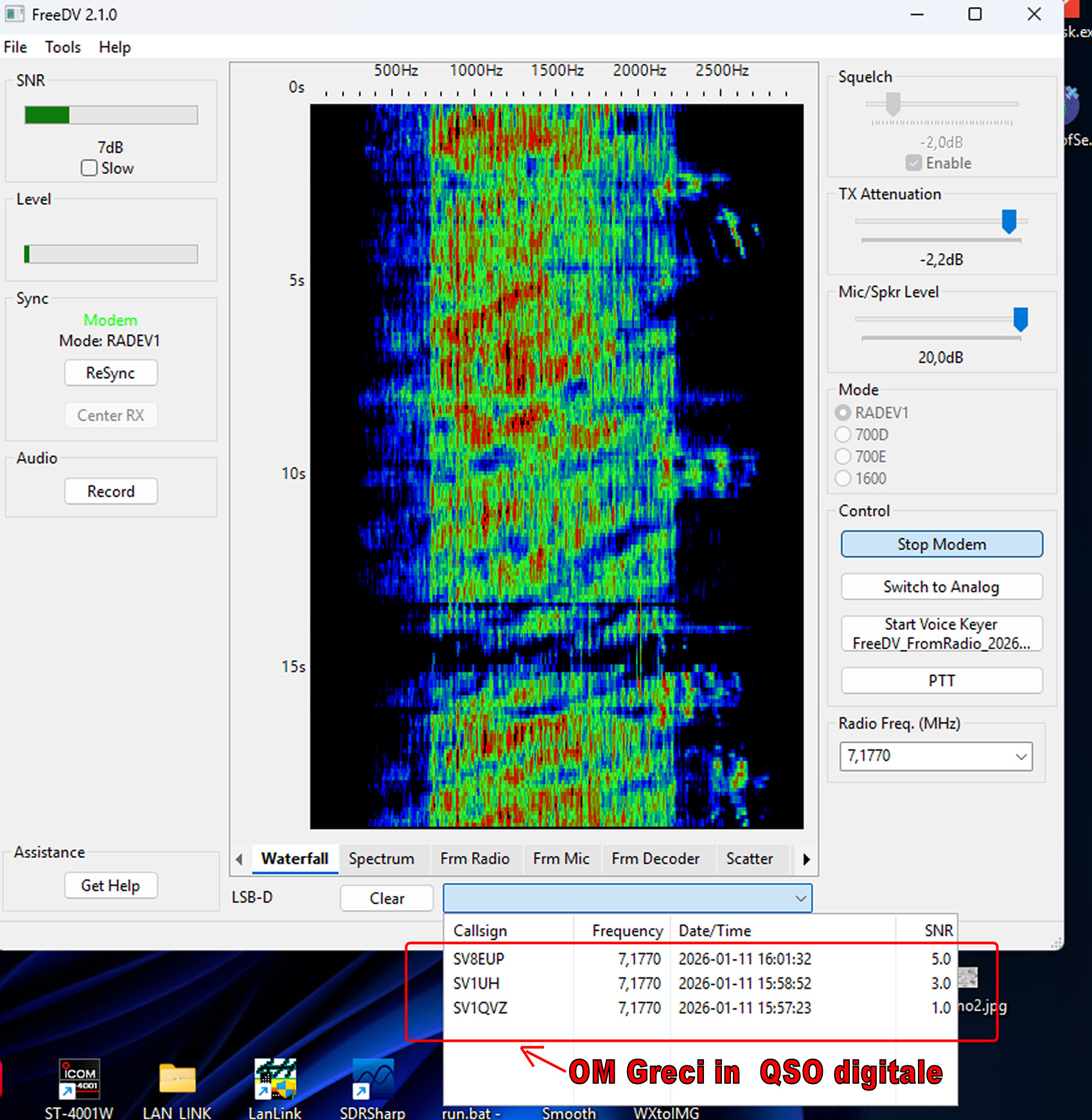Viewport: 1092px width, 1120px height.
Task: Expand the Radio Freq. dropdown
Action: pos(1020,757)
